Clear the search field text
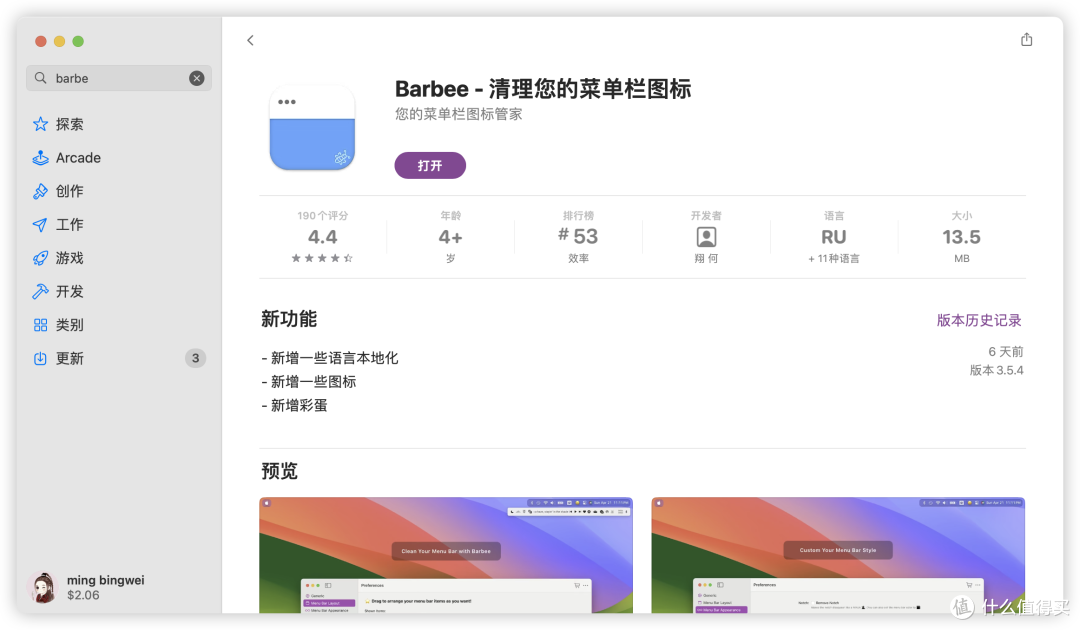The height and width of the screenshot is (630, 1080). tap(197, 78)
